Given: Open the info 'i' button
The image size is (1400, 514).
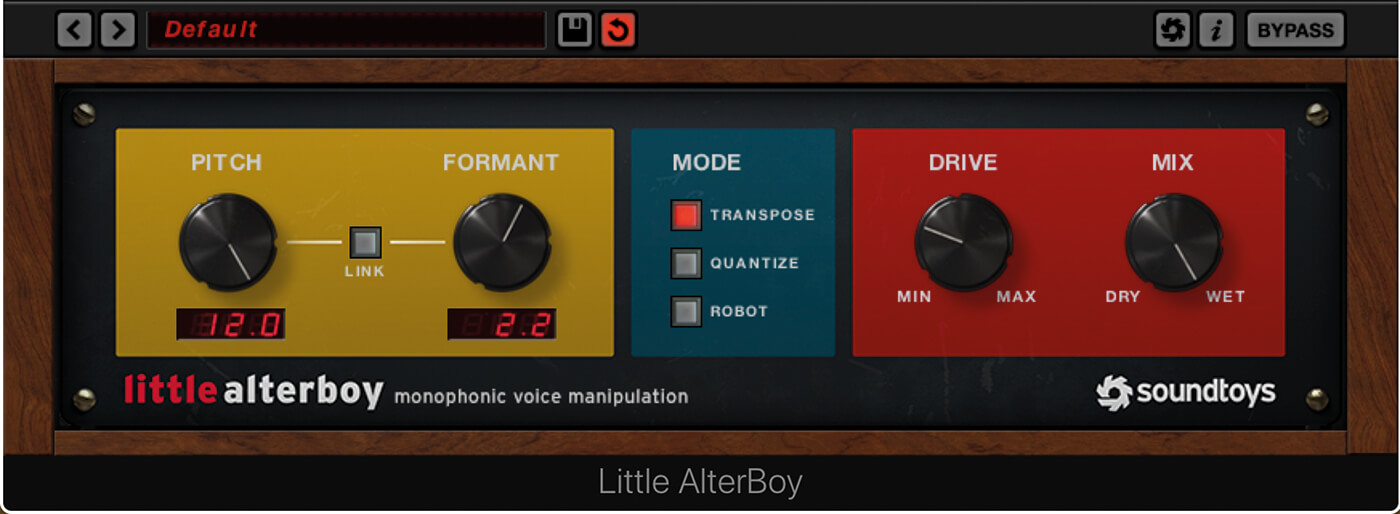Looking at the screenshot, I should tap(1216, 30).
